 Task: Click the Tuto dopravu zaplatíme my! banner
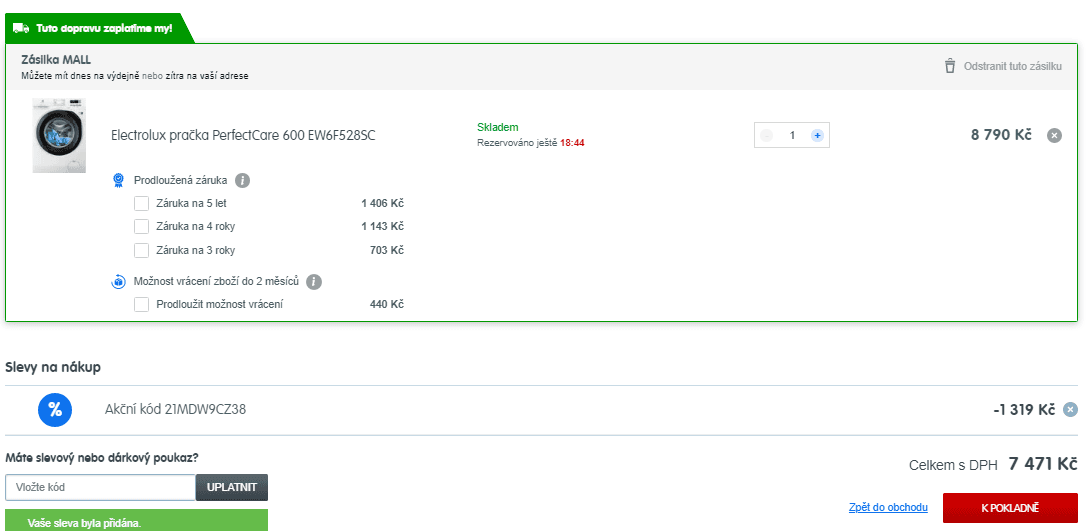pyautogui.click(x=100, y=28)
